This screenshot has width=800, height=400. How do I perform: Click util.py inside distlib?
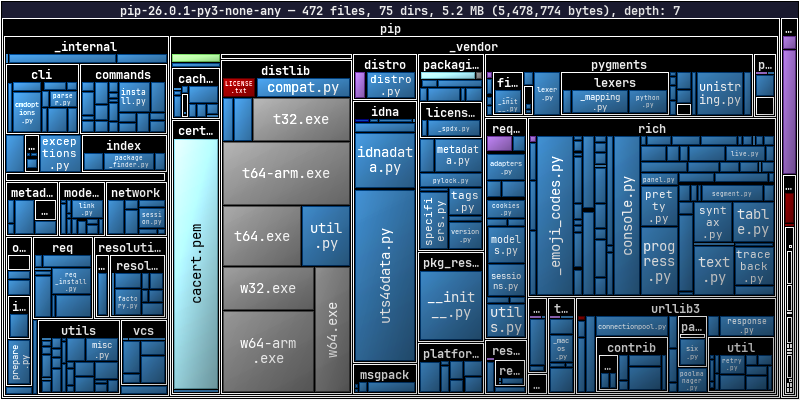pyautogui.click(x=326, y=236)
